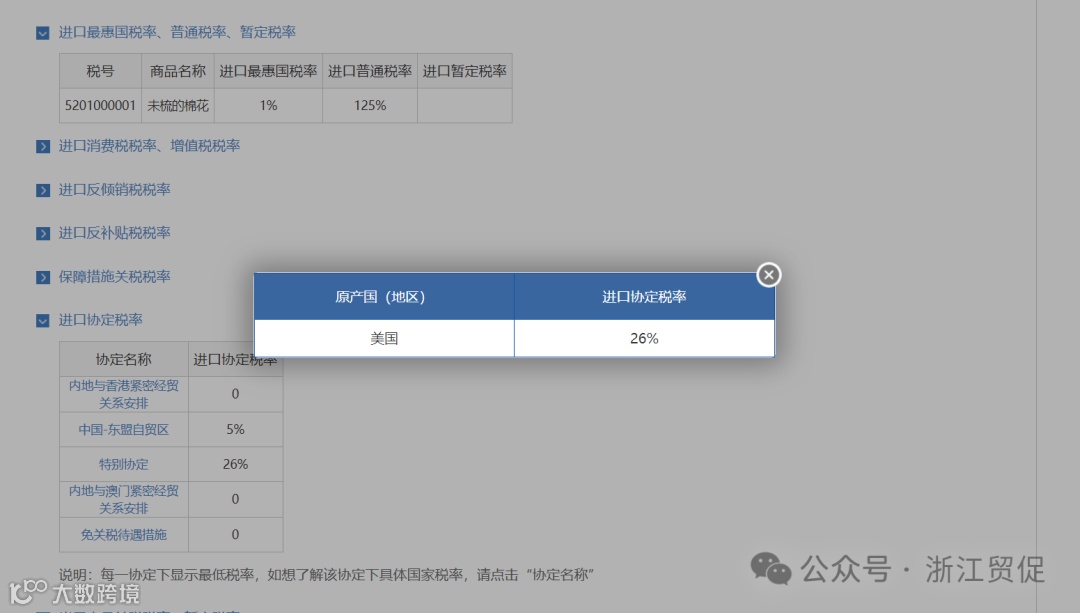Click the 协定名称 column header
Image resolution: width=1080 pixels, height=613 pixels.
click(x=124, y=360)
